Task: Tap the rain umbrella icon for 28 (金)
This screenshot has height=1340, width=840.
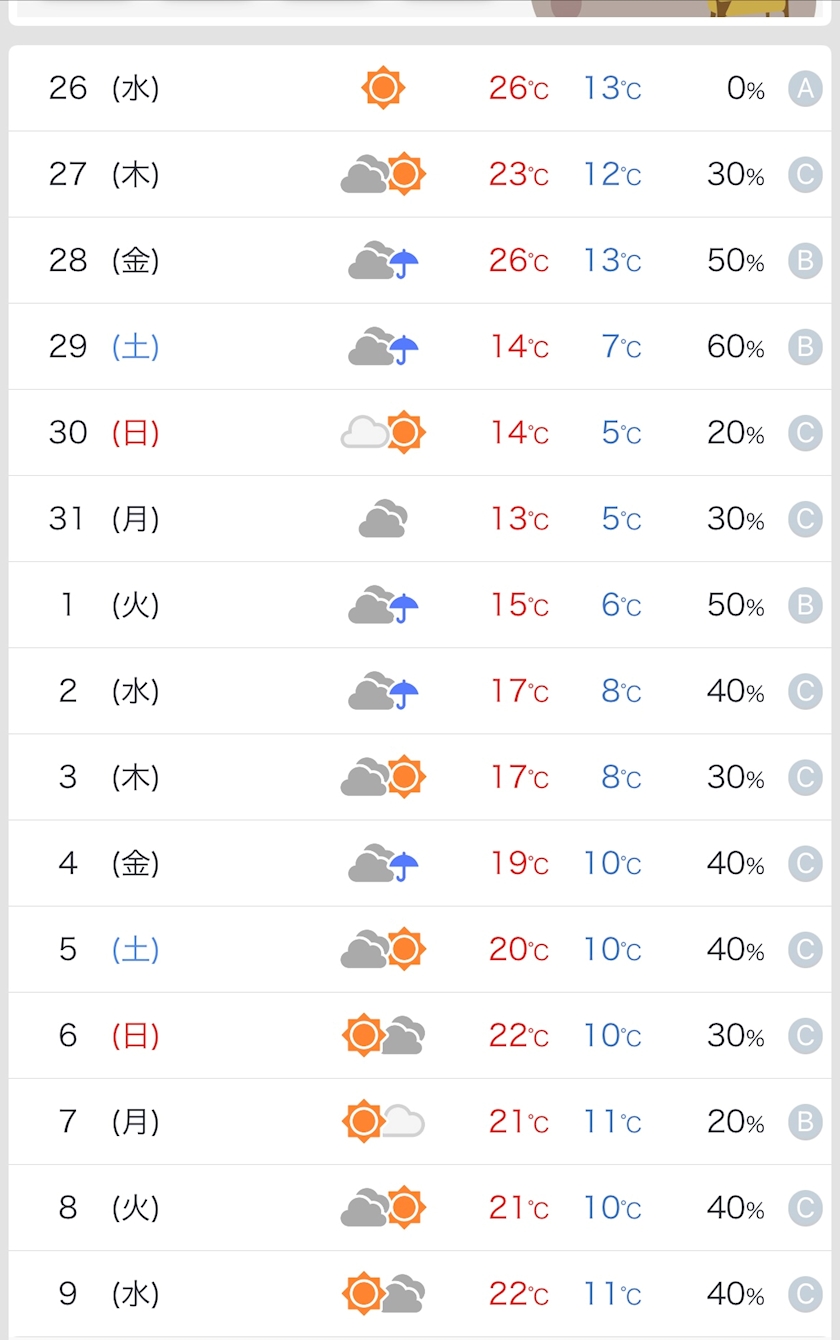Action: (383, 261)
